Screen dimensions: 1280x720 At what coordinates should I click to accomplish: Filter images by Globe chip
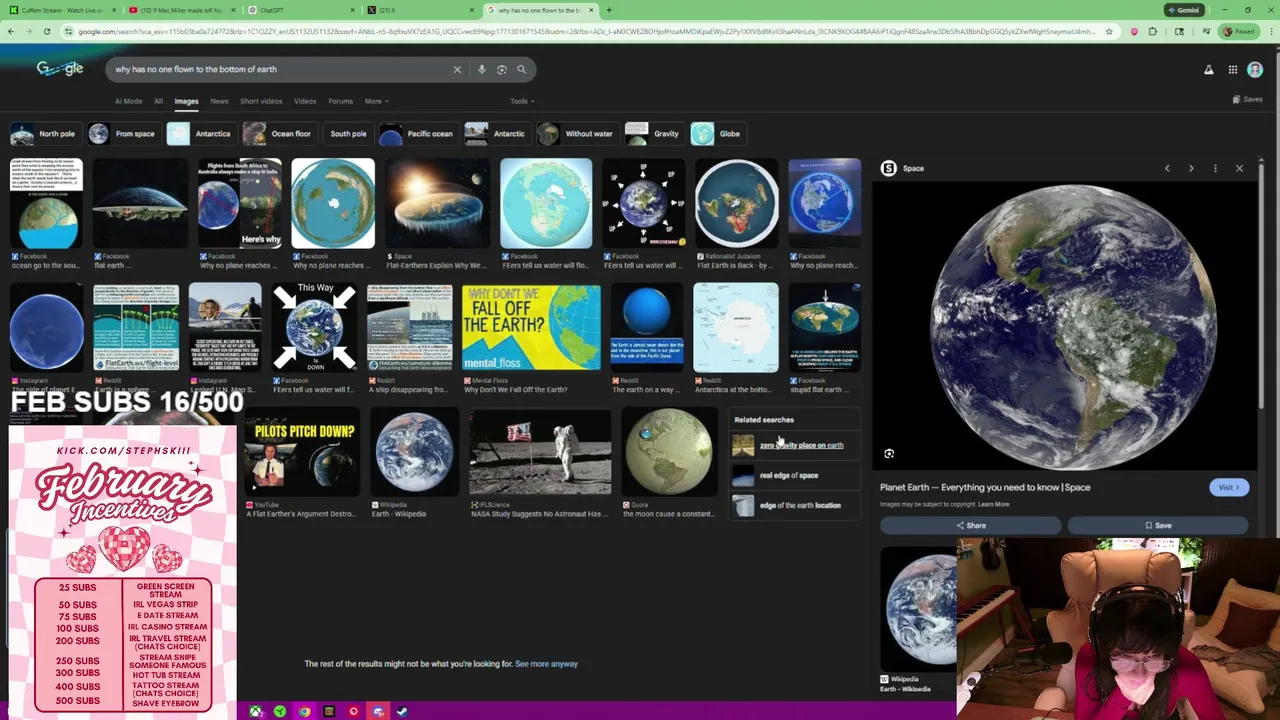tap(717, 134)
